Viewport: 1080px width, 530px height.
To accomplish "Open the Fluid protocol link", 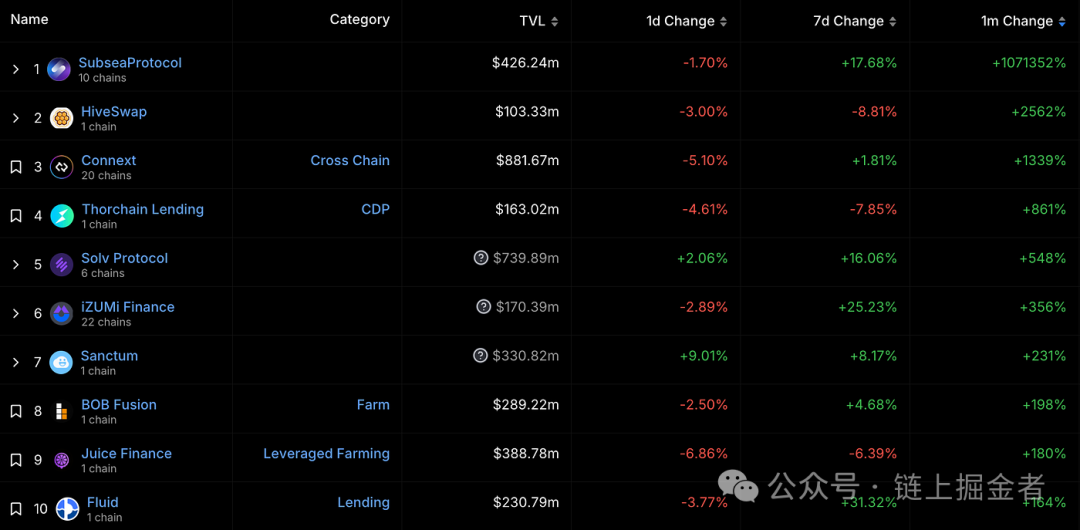I will point(103,502).
